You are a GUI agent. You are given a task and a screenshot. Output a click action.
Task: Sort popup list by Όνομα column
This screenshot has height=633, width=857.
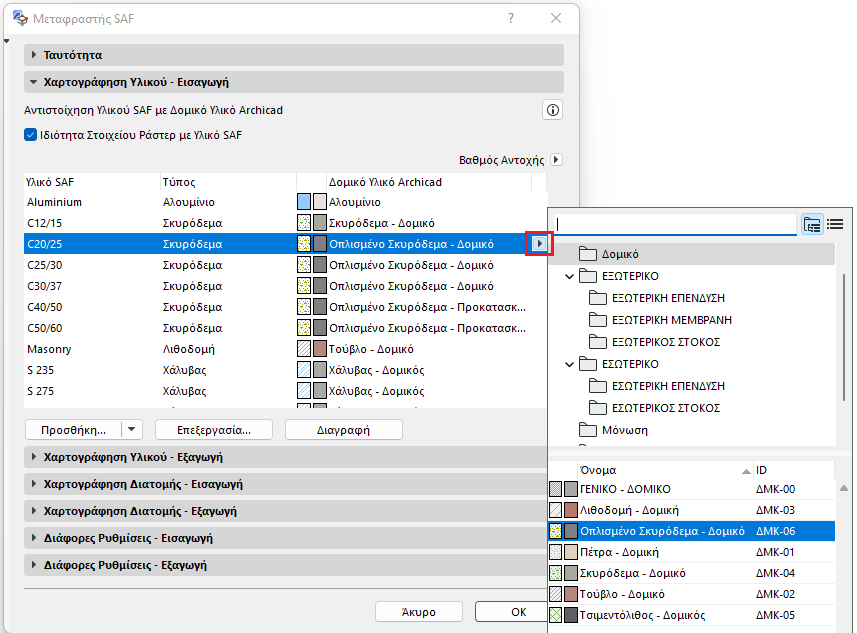point(665,470)
